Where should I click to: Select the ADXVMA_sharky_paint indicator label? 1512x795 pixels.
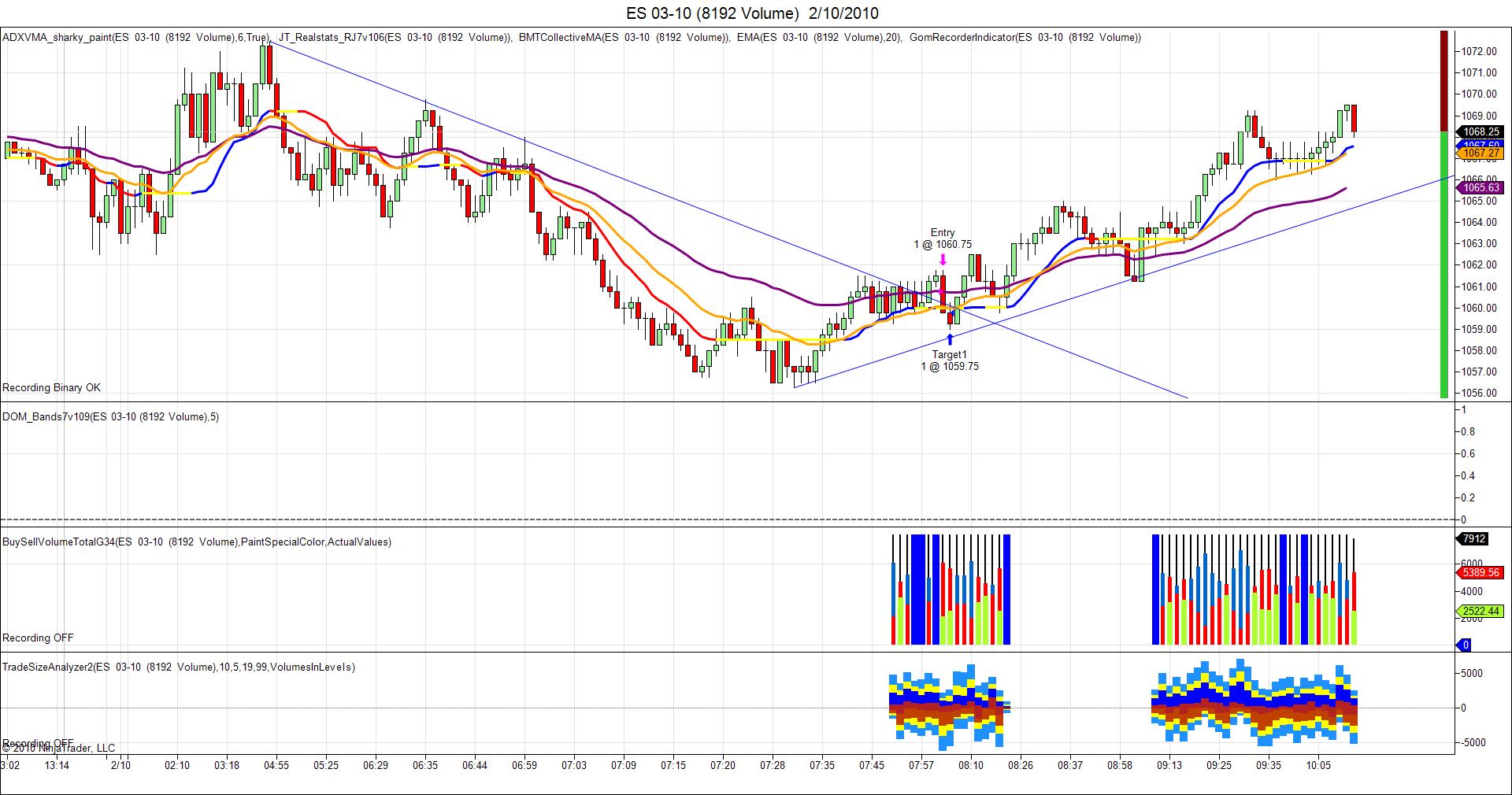(x=136, y=37)
